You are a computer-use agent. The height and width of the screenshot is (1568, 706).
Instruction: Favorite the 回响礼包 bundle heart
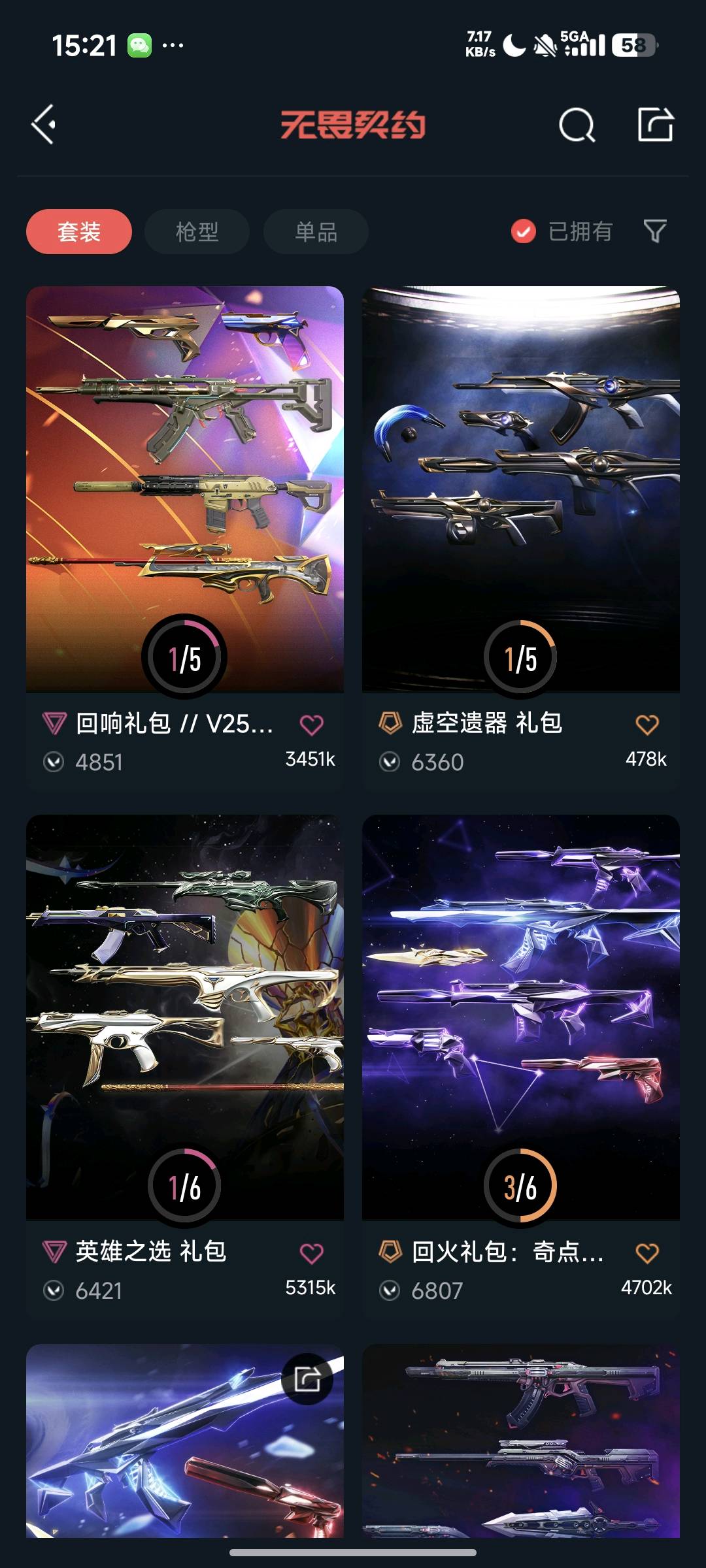312,725
